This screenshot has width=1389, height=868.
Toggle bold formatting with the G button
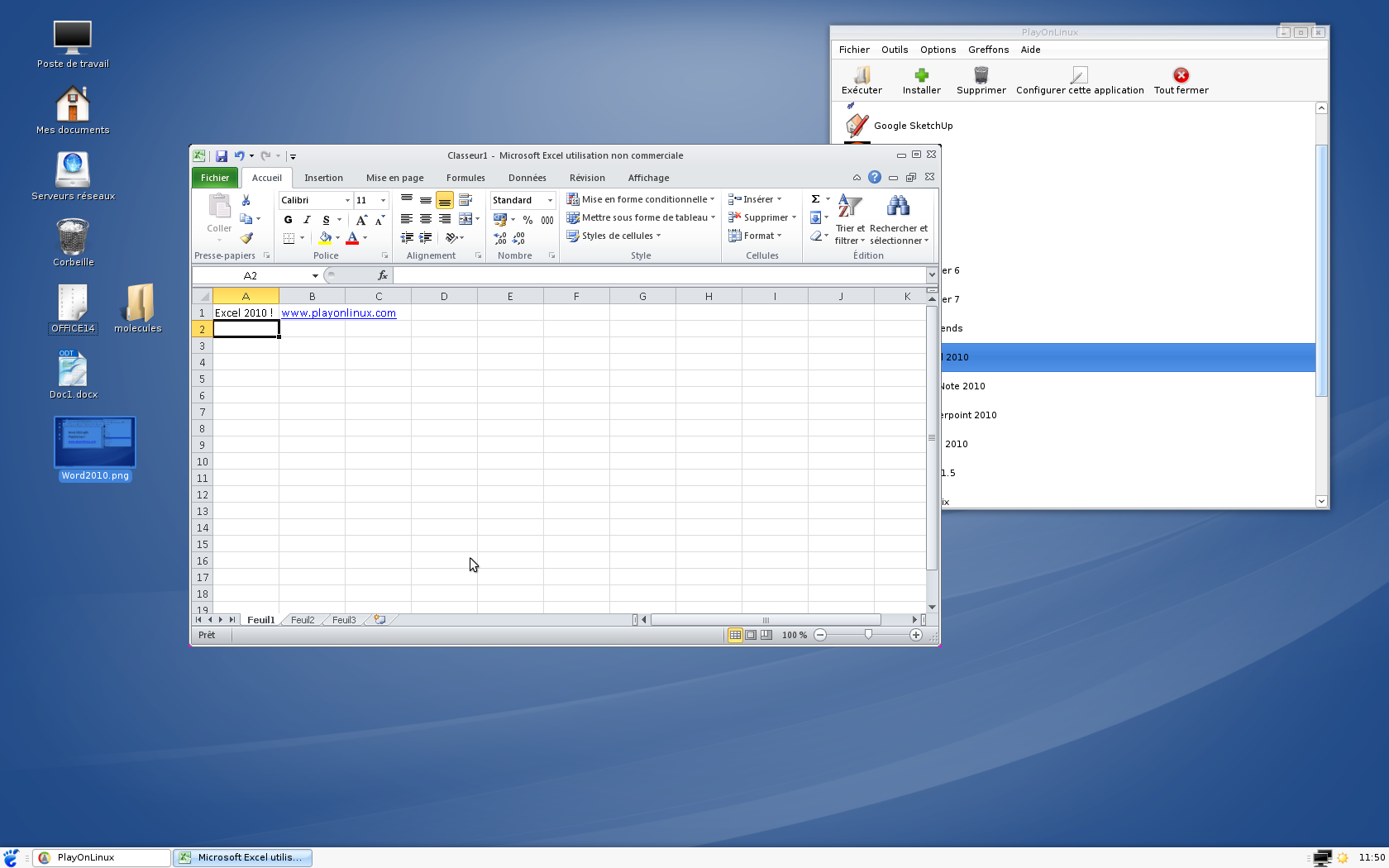[288, 220]
